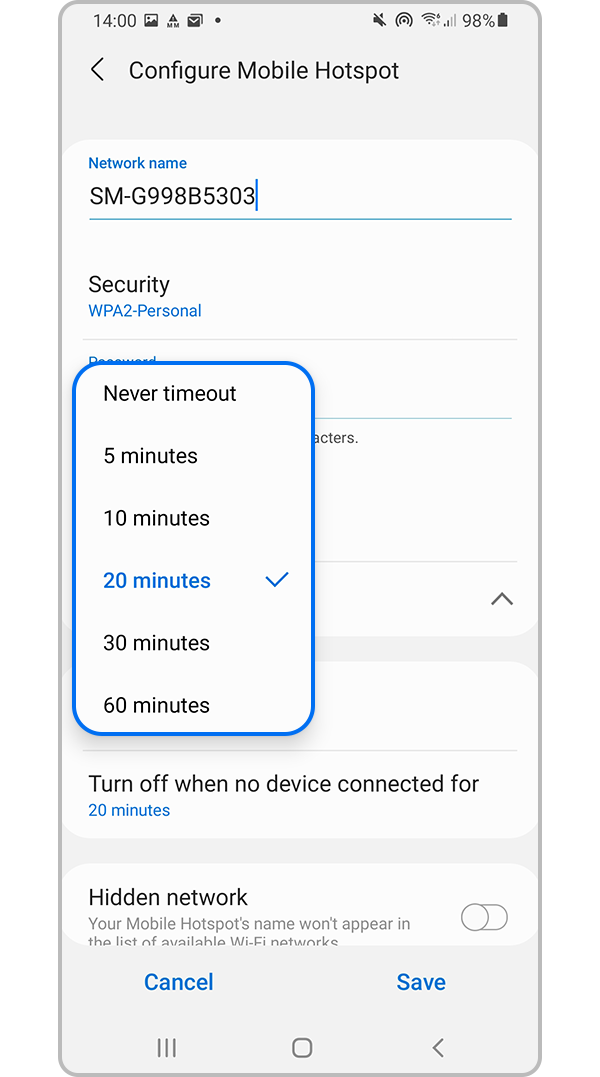Collapse the advanced section with up chevron
This screenshot has width=600, height=1077.
click(x=503, y=599)
